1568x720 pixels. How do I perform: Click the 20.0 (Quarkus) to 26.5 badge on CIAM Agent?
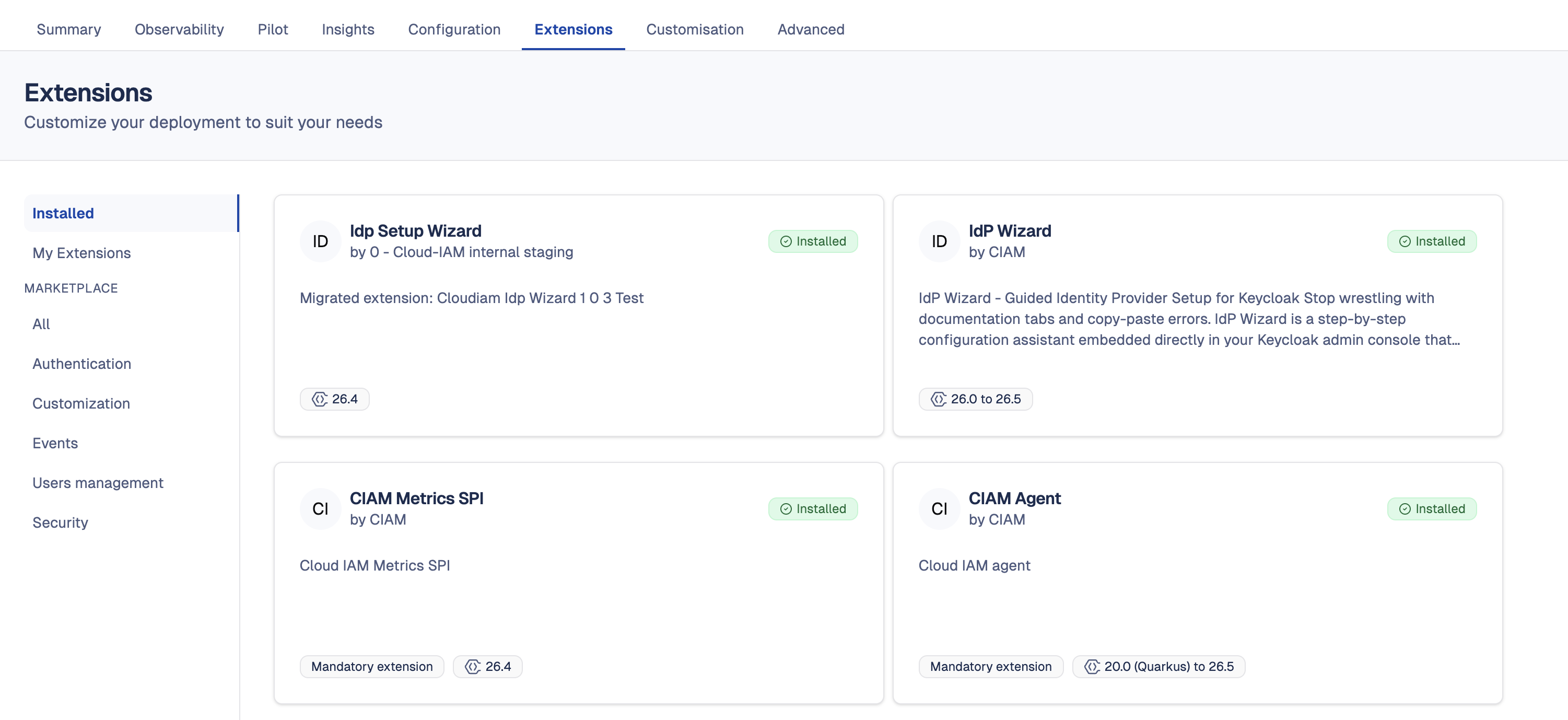1159,666
